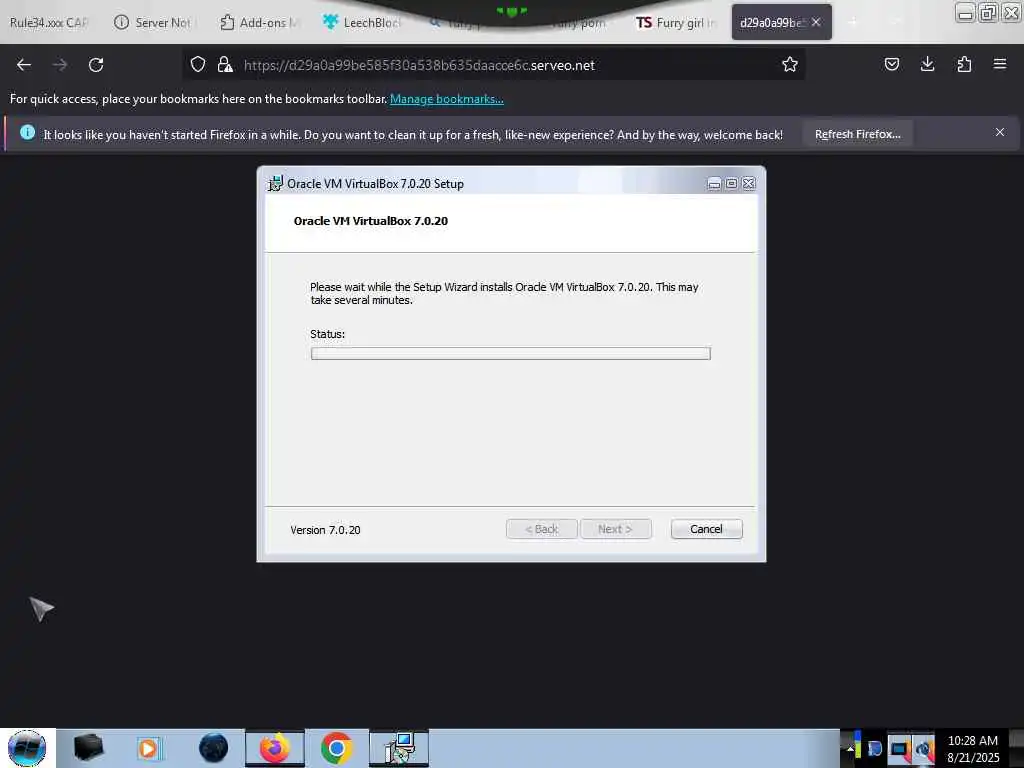Reload the current serveo.net page

pyautogui.click(x=96, y=65)
